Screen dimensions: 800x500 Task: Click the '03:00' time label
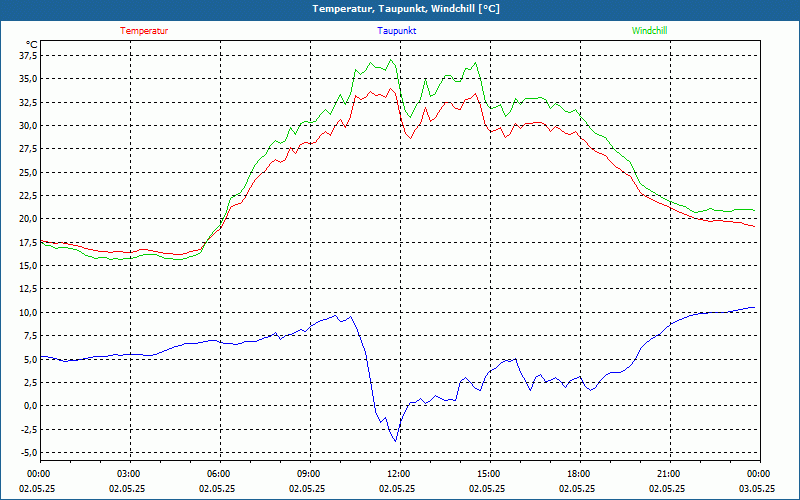click(128, 473)
